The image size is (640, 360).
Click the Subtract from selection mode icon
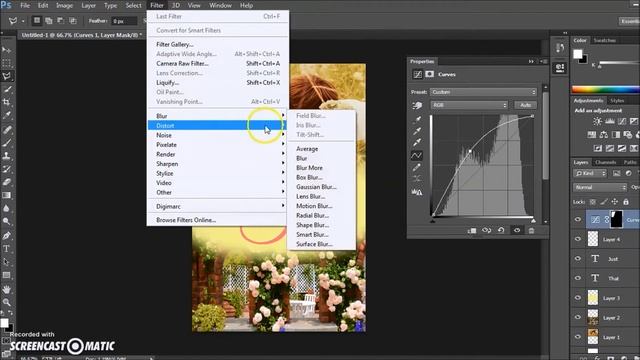coord(60,20)
